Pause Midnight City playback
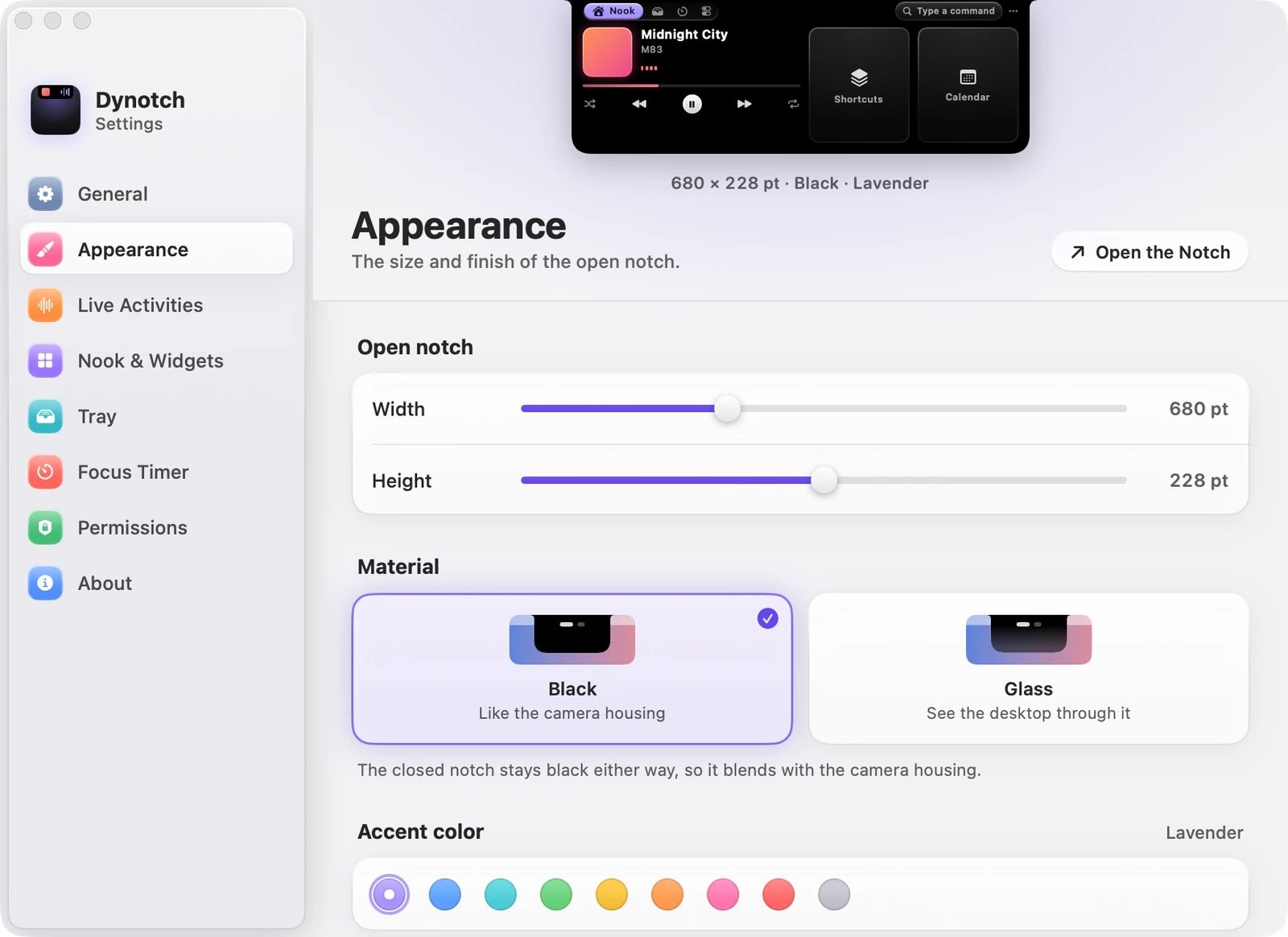Screen dimensions: 1288x937 [x=692, y=104]
